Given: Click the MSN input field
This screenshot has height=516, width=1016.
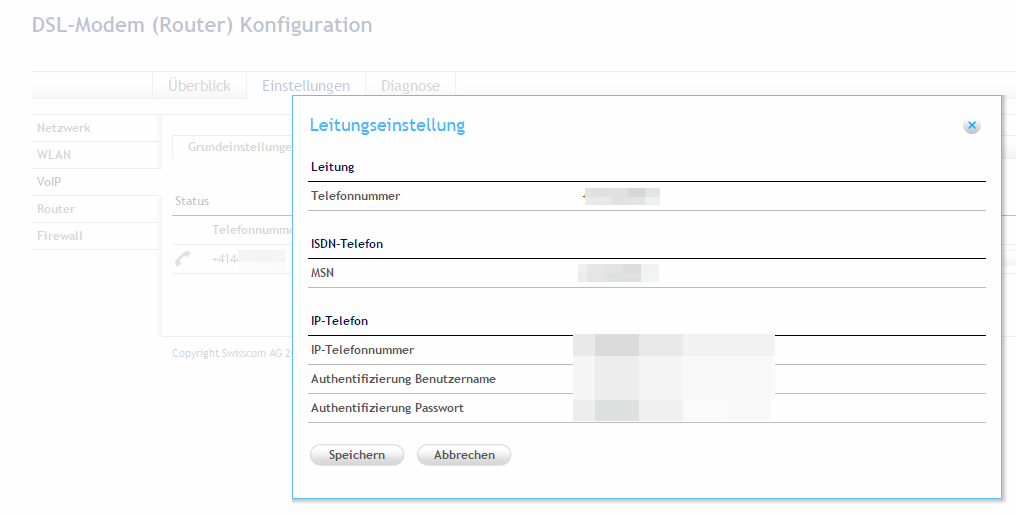Looking at the screenshot, I should click(x=618, y=273).
